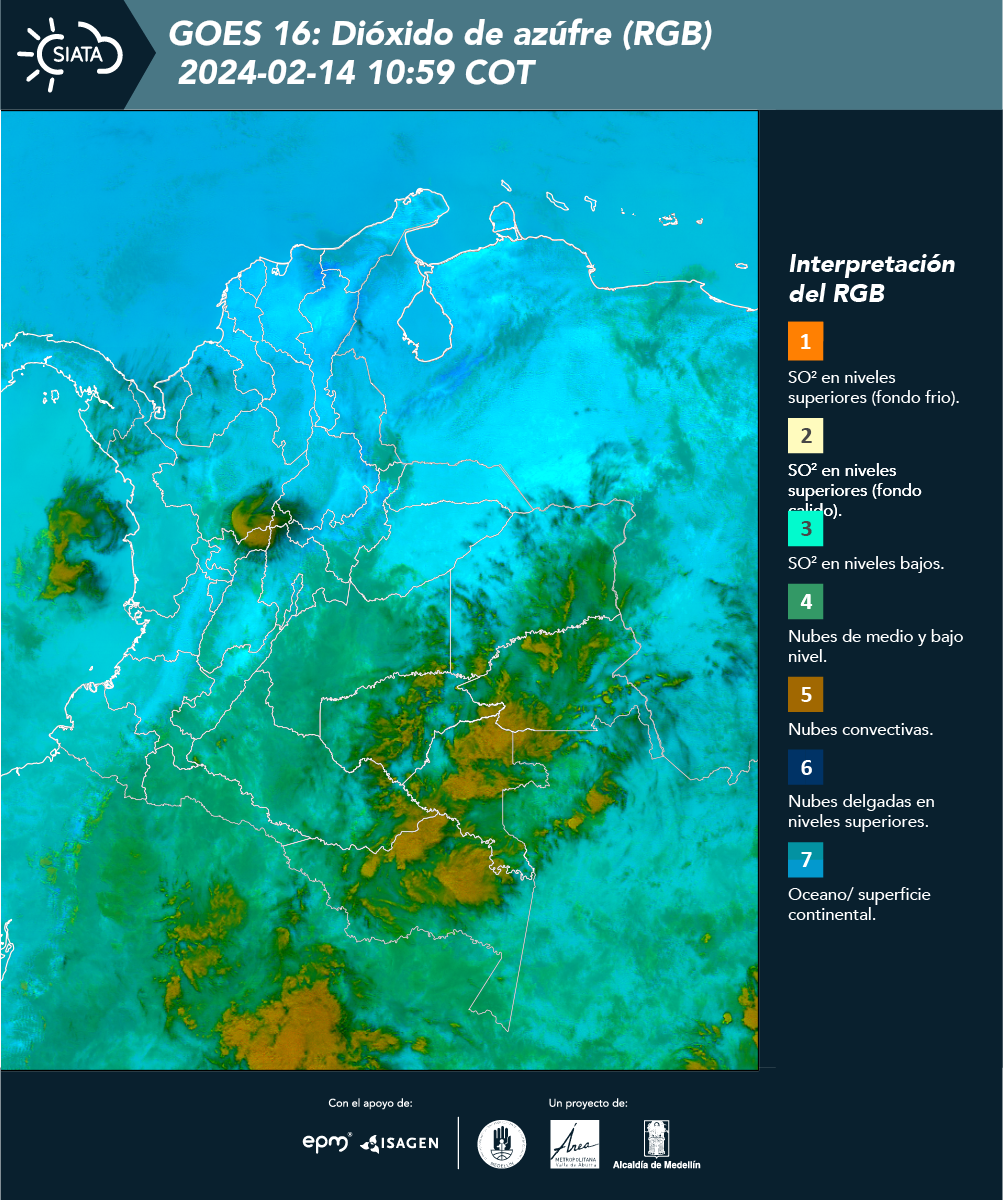Click the SIATA logo in the header

[x=70, y=55]
